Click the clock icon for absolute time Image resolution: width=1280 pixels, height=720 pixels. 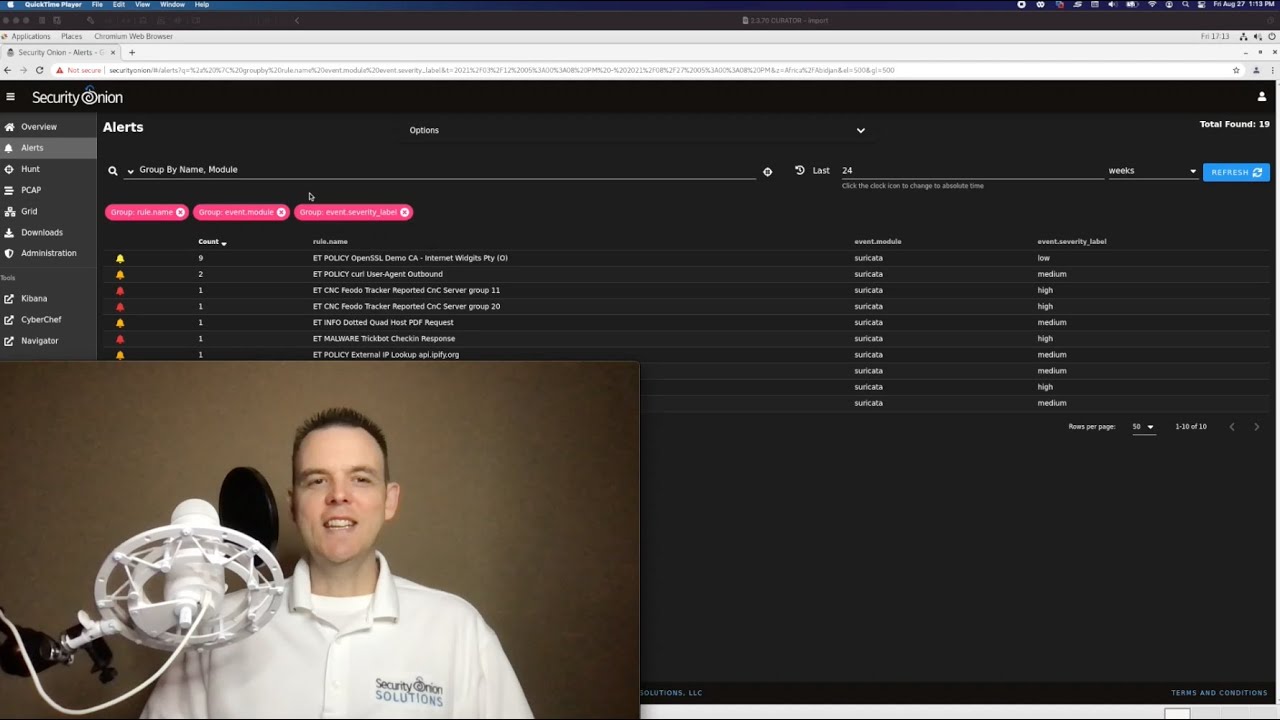click(799, 170)
